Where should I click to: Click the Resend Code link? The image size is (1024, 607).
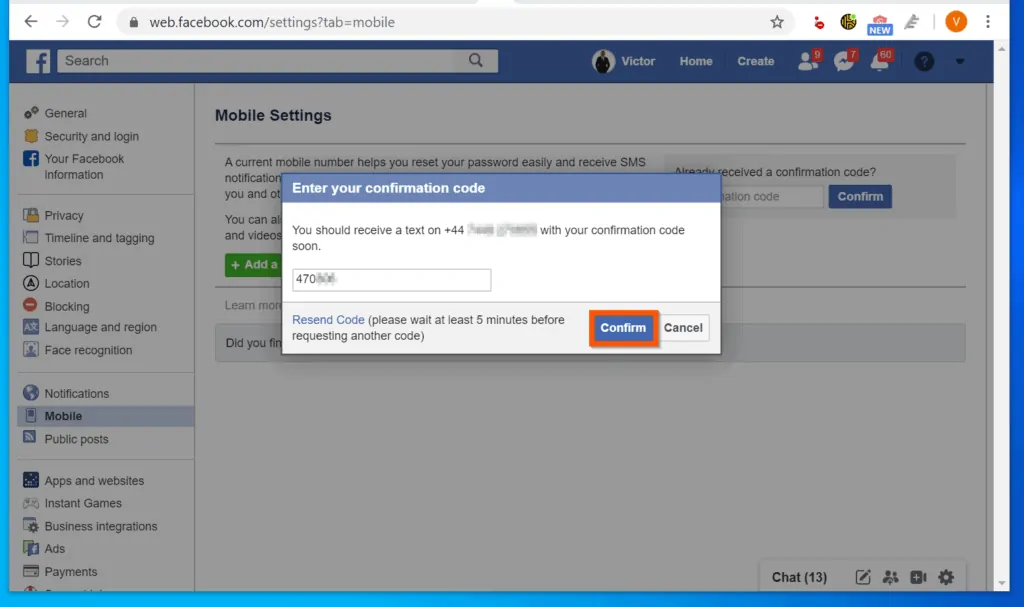click(x=328, y=320)
